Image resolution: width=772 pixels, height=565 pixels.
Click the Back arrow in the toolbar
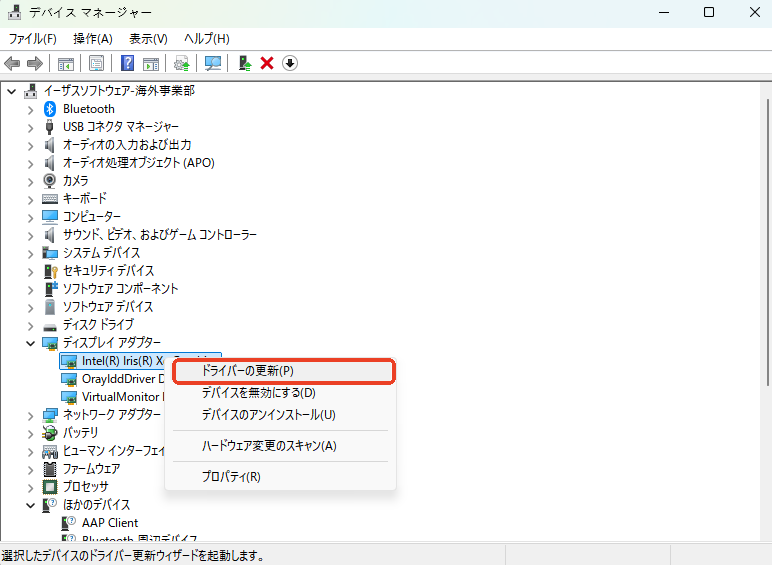click(13, 63)
